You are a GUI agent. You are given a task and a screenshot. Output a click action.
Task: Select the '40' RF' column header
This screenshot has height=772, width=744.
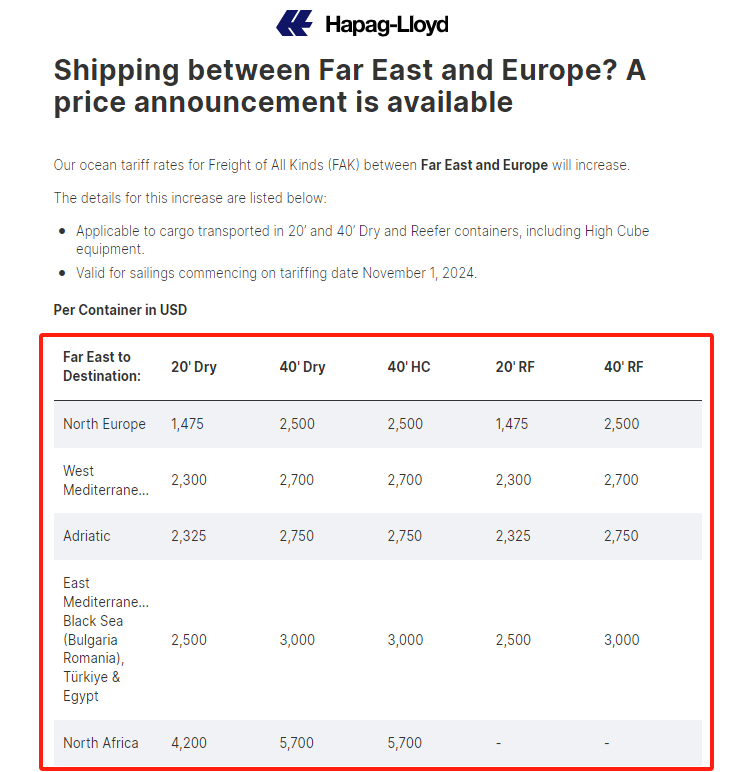click(x=623, y=367)
